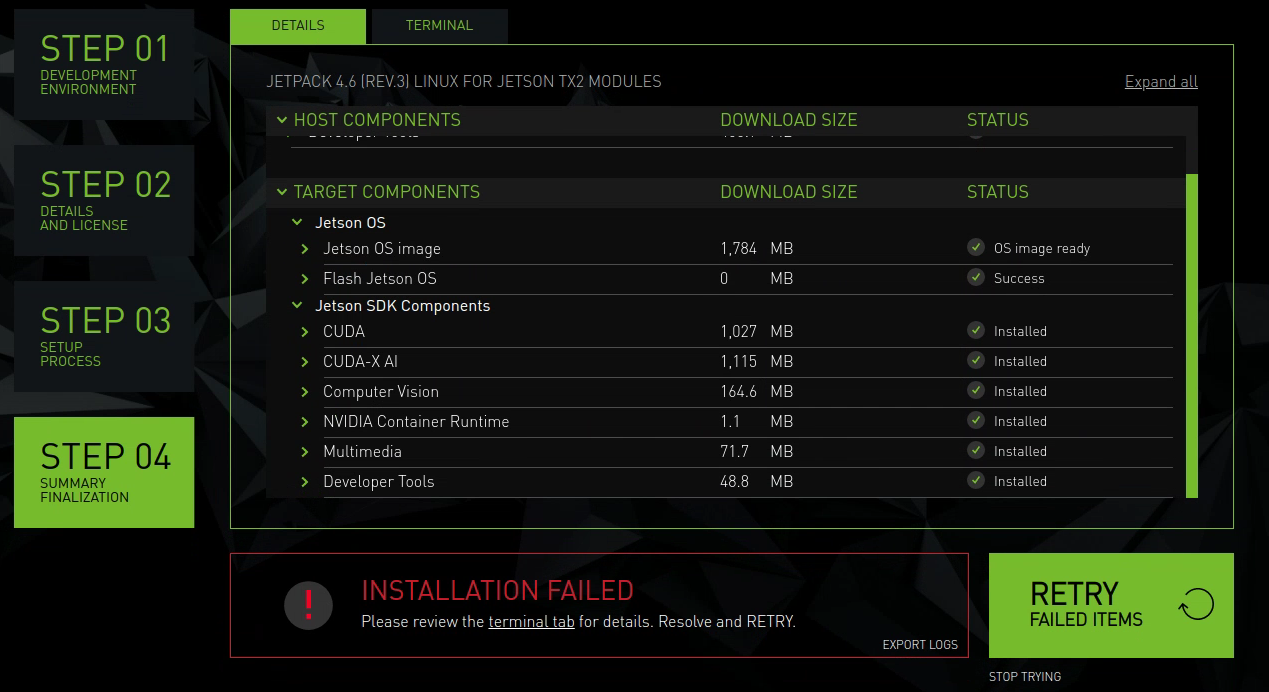Expand the Computer Vision row

(x=305, y=392)
